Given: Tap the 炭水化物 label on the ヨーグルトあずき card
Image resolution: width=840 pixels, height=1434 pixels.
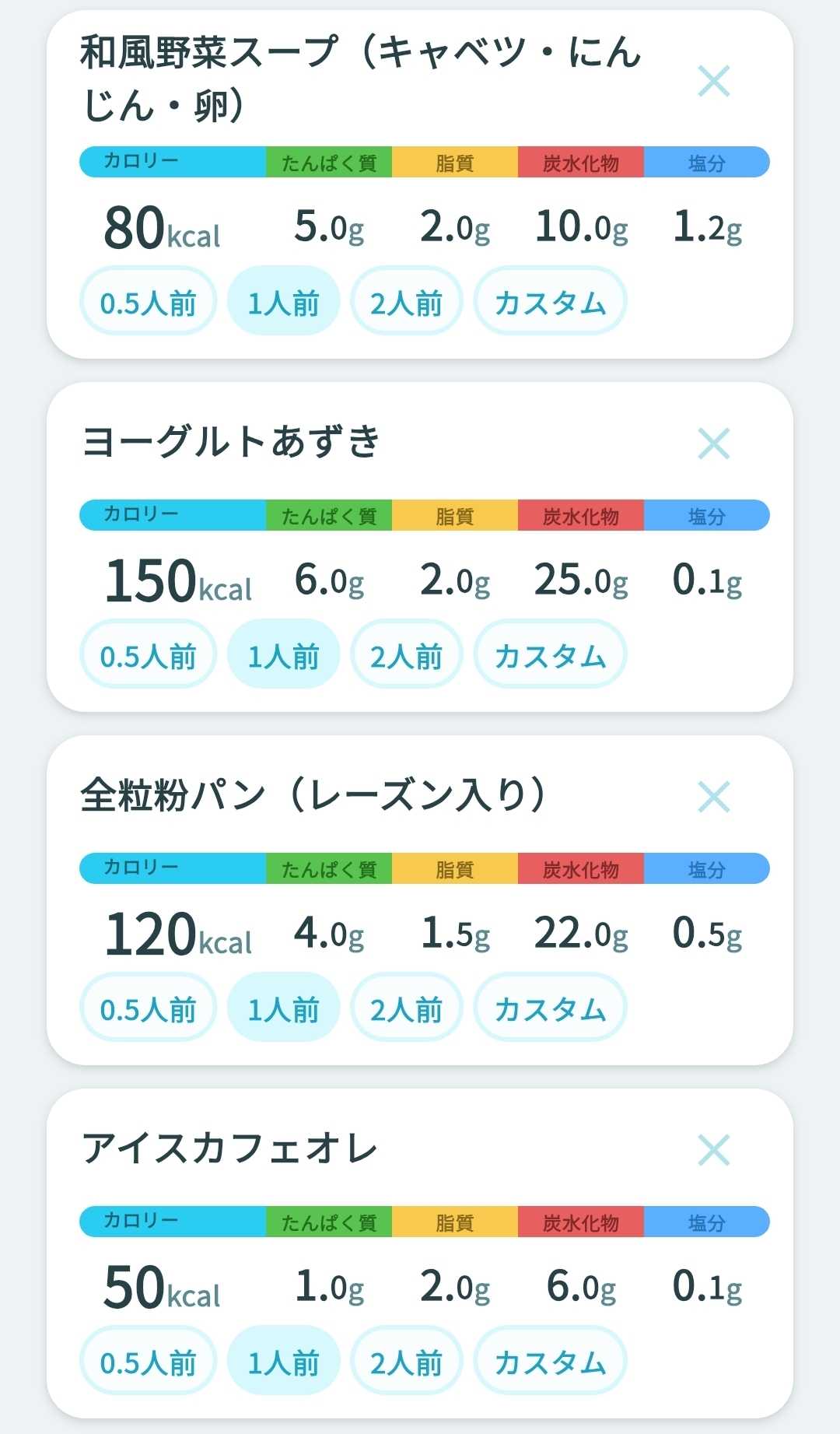Looking at the screenshot, I should [x=581, y=516].
